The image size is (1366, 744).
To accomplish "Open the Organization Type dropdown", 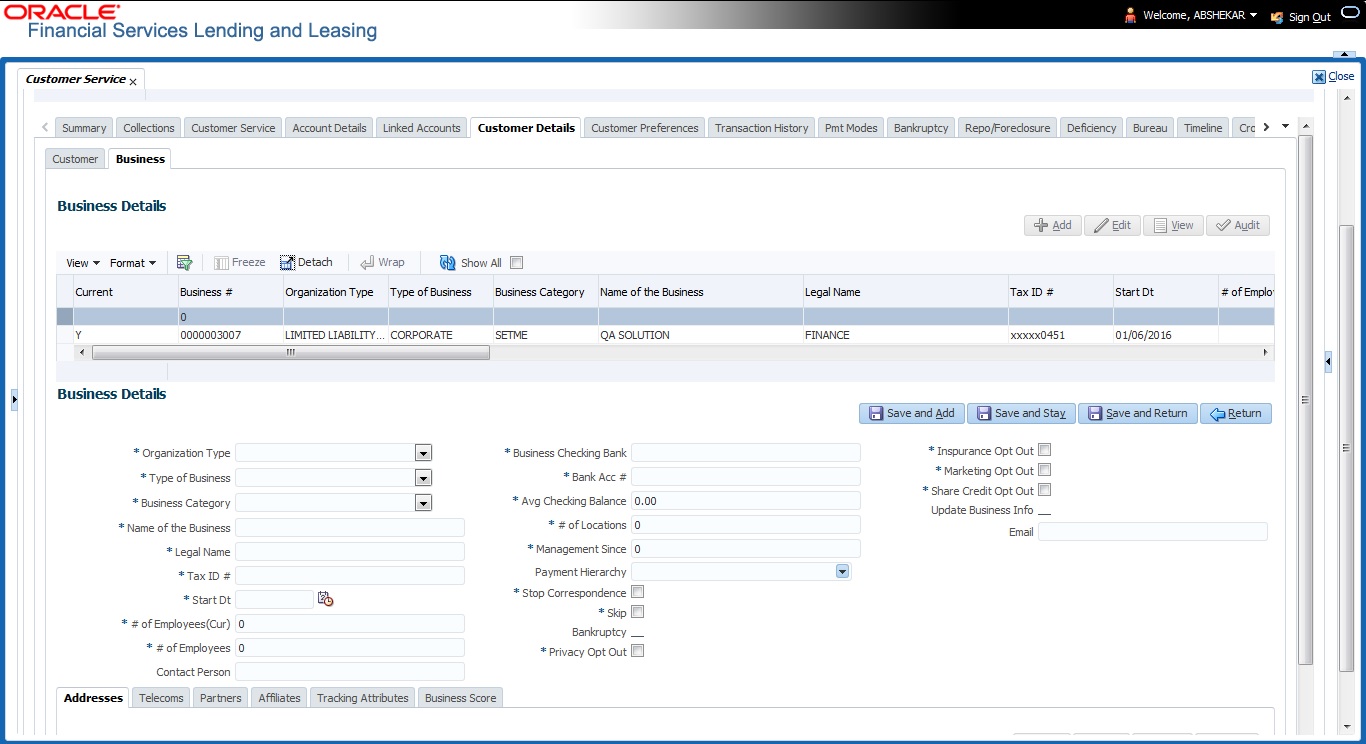I will [423, 453].
